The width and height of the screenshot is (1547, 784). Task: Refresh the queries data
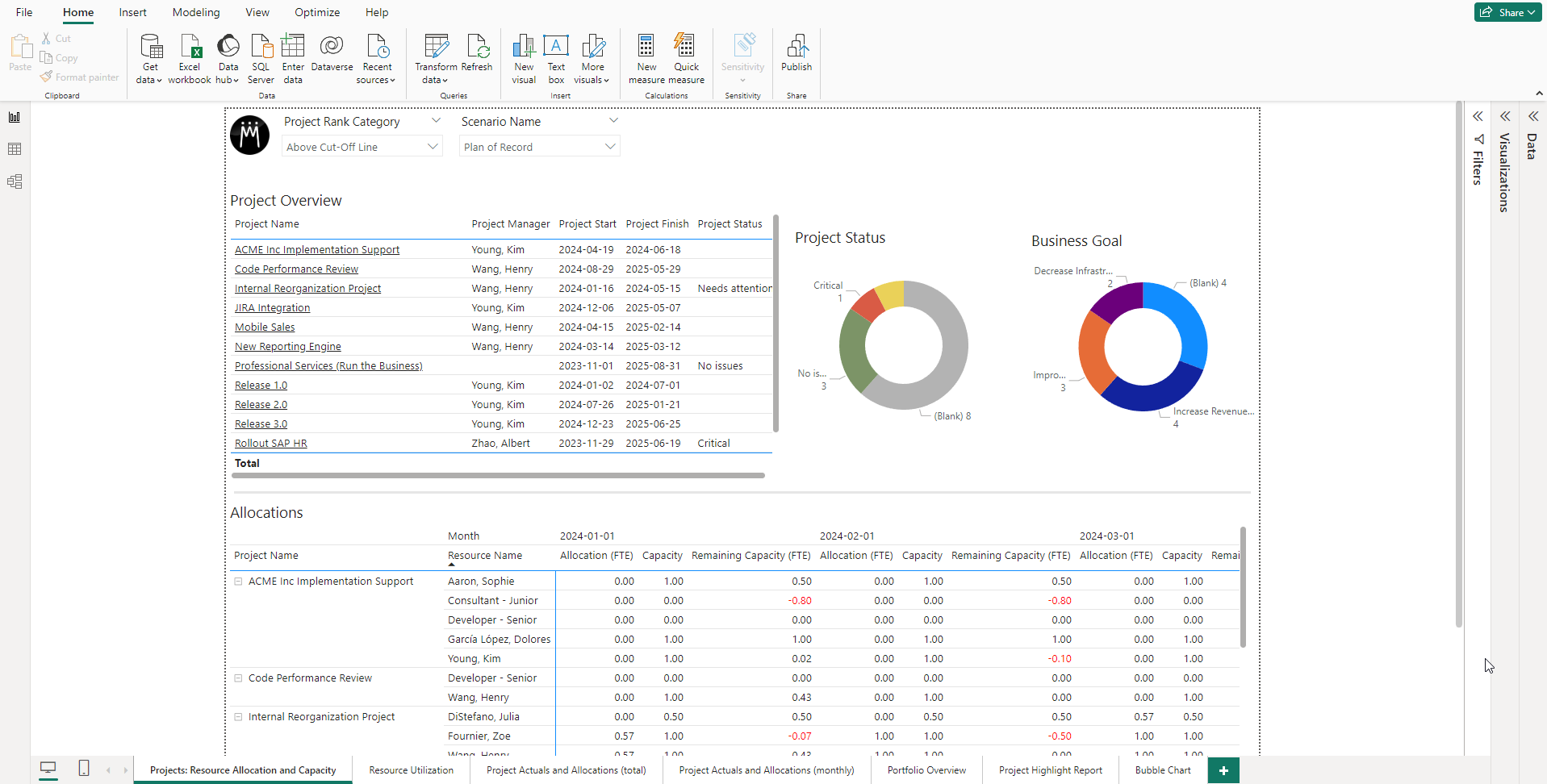coord(477,47)
